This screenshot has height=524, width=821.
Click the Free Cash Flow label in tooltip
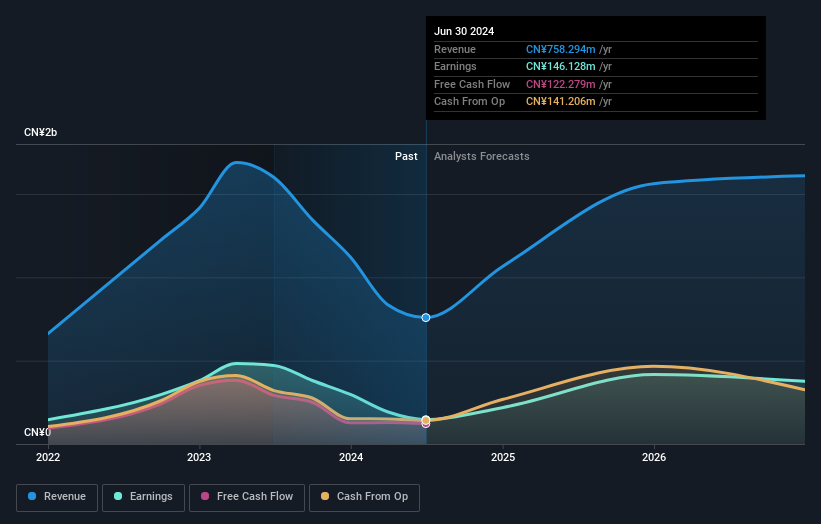(472, 84)
